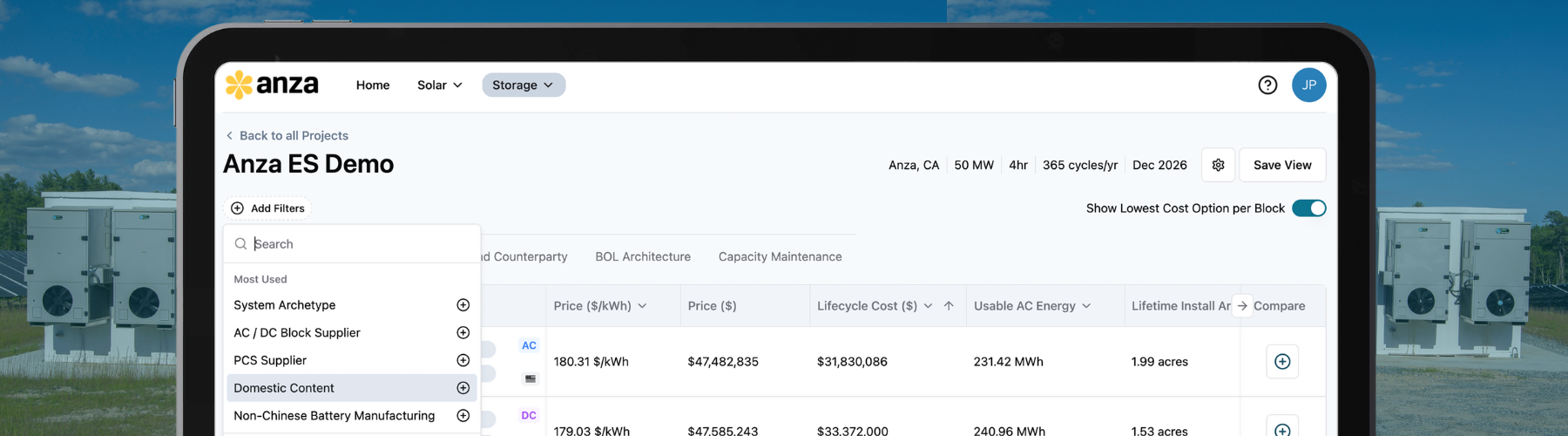The width and height of the screenshot is (1568, 436).
Task: Click the AC badge in first row
Action: [x=529, y=345]
